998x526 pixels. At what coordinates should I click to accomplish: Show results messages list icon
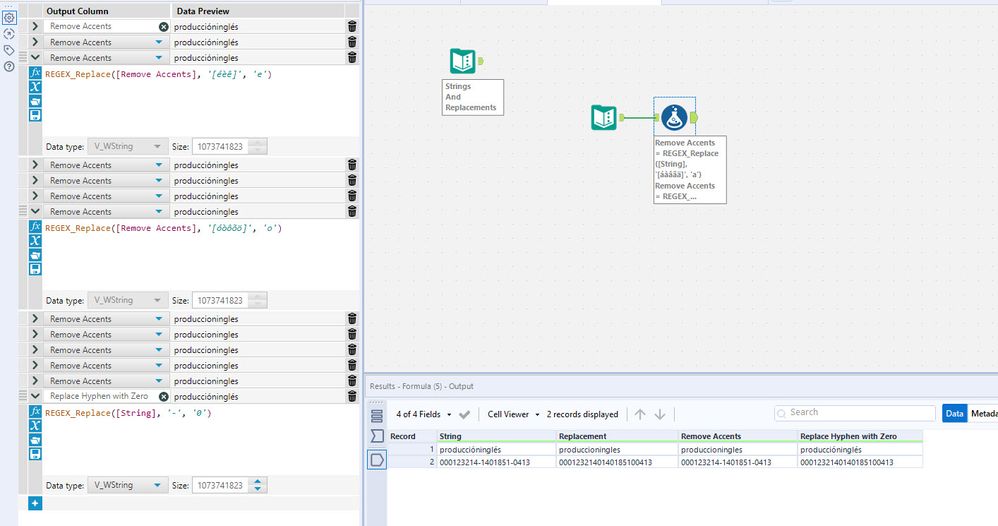click(x=377, y=415)
